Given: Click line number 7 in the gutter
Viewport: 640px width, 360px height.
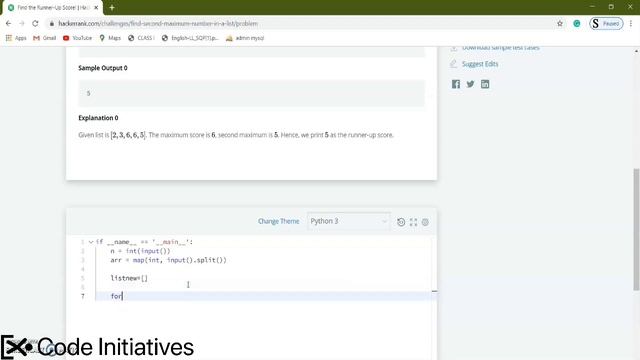Looking at the screenshot, I should click(83, 296).
